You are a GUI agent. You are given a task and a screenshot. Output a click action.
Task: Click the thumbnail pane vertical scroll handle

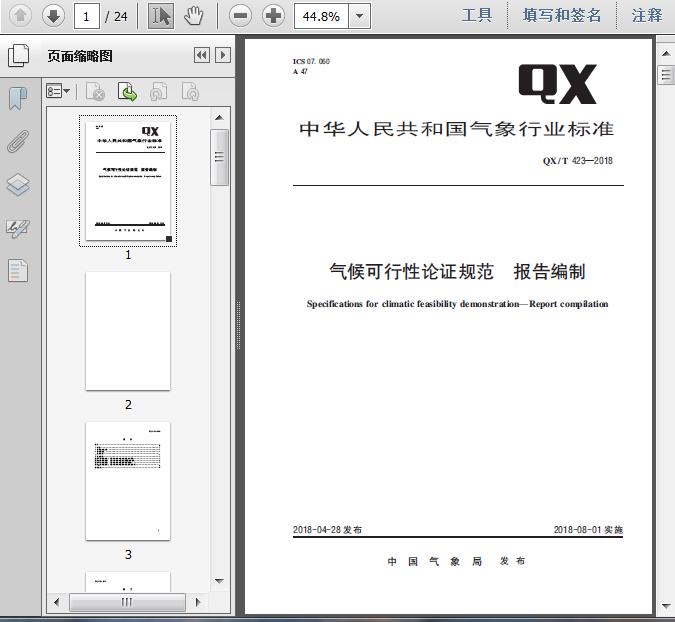220,157
